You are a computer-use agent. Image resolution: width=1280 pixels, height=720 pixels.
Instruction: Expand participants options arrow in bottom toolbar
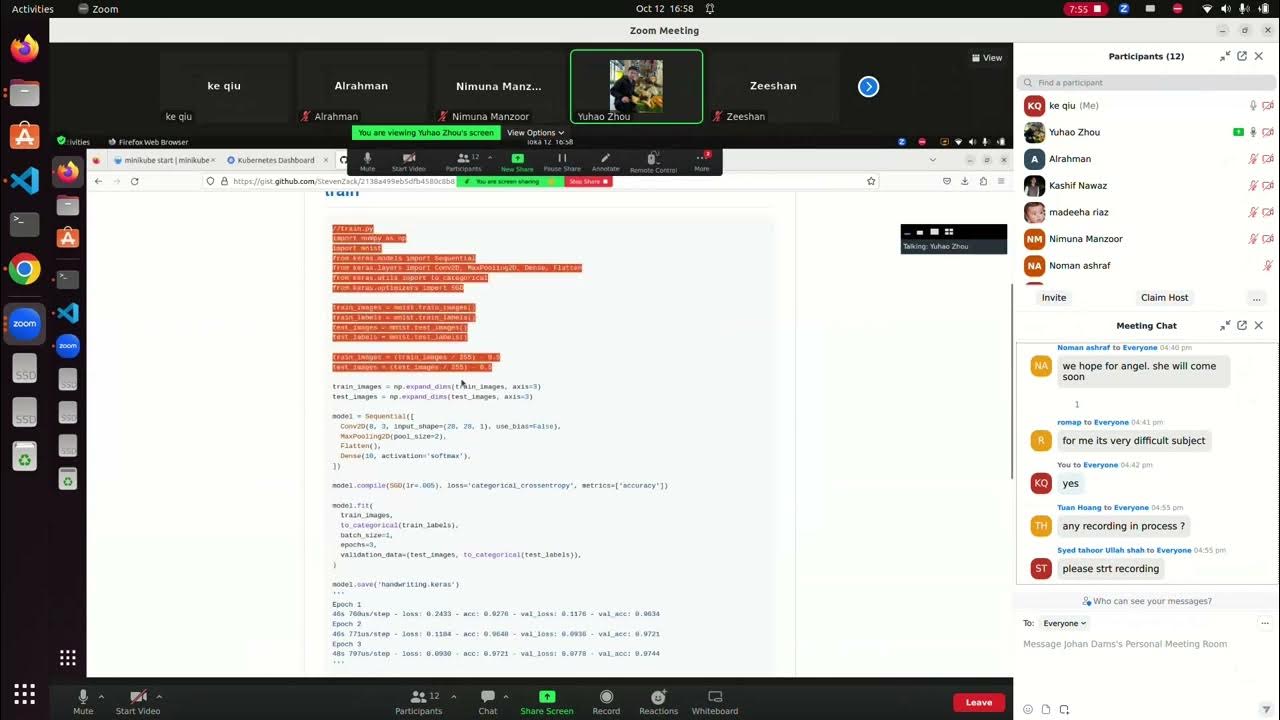pos(454,696)
